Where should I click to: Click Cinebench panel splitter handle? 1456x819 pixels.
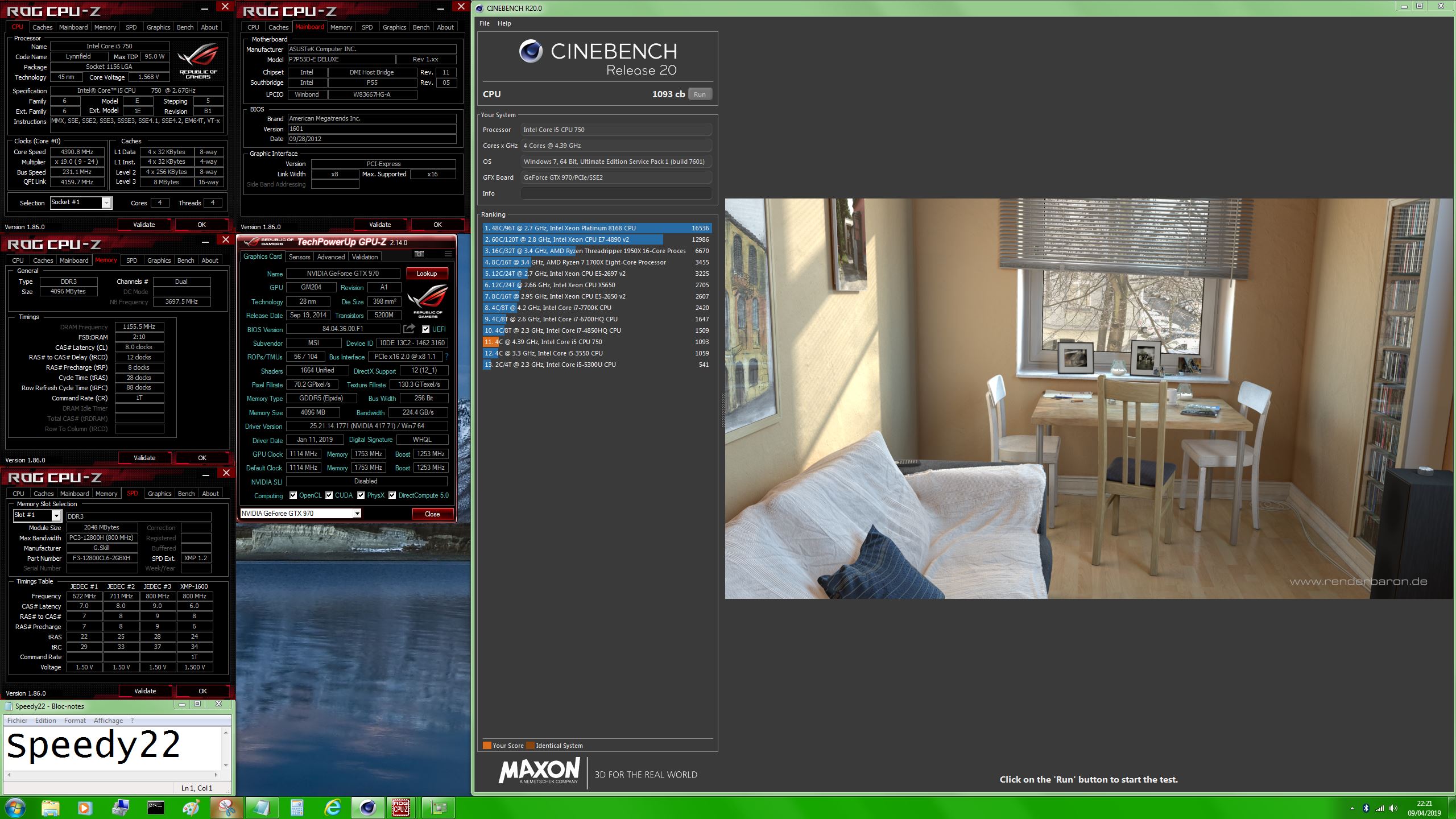click(x=722, y=409)
